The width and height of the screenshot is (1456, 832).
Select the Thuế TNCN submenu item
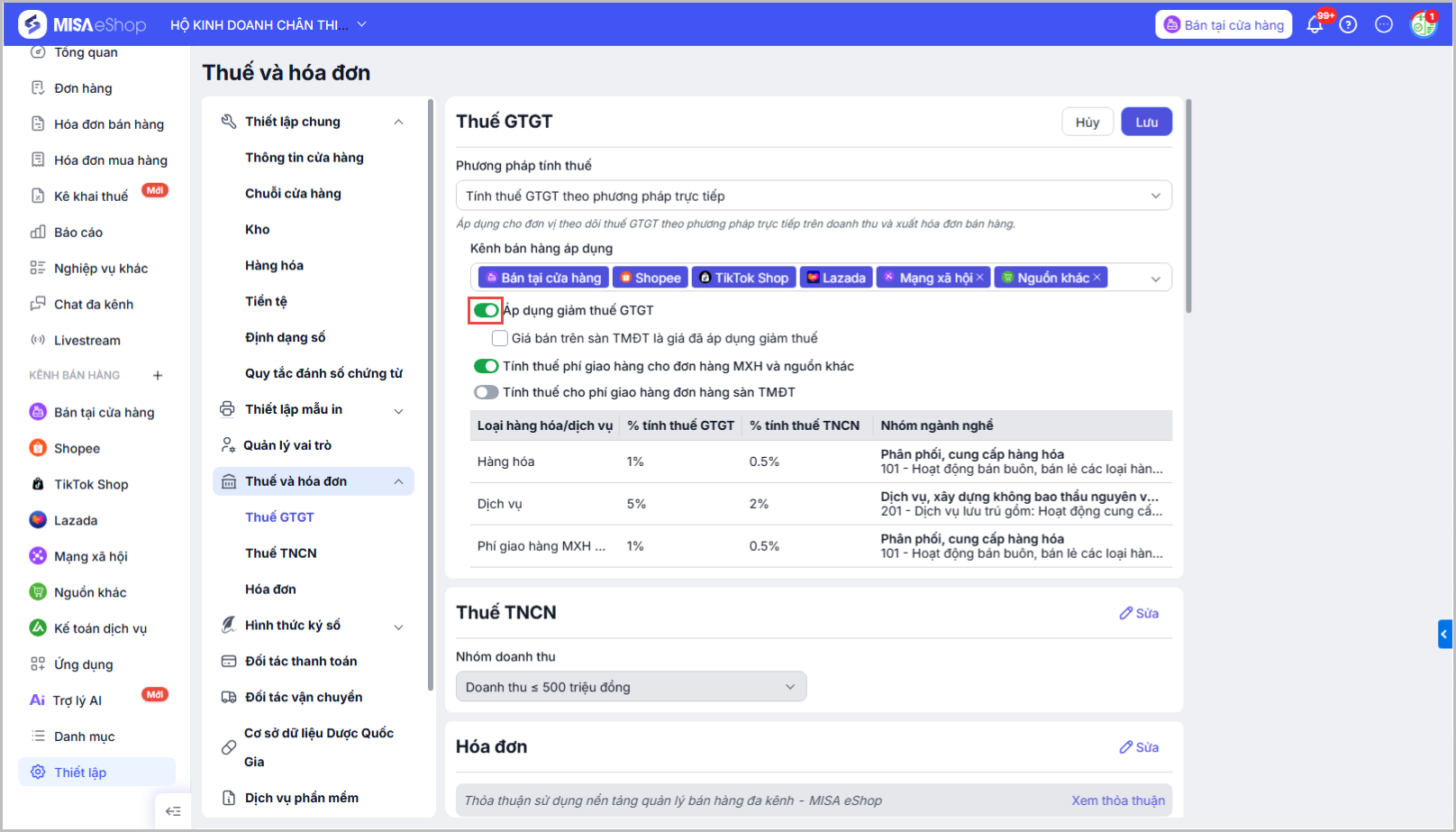(x=281, y=553)
